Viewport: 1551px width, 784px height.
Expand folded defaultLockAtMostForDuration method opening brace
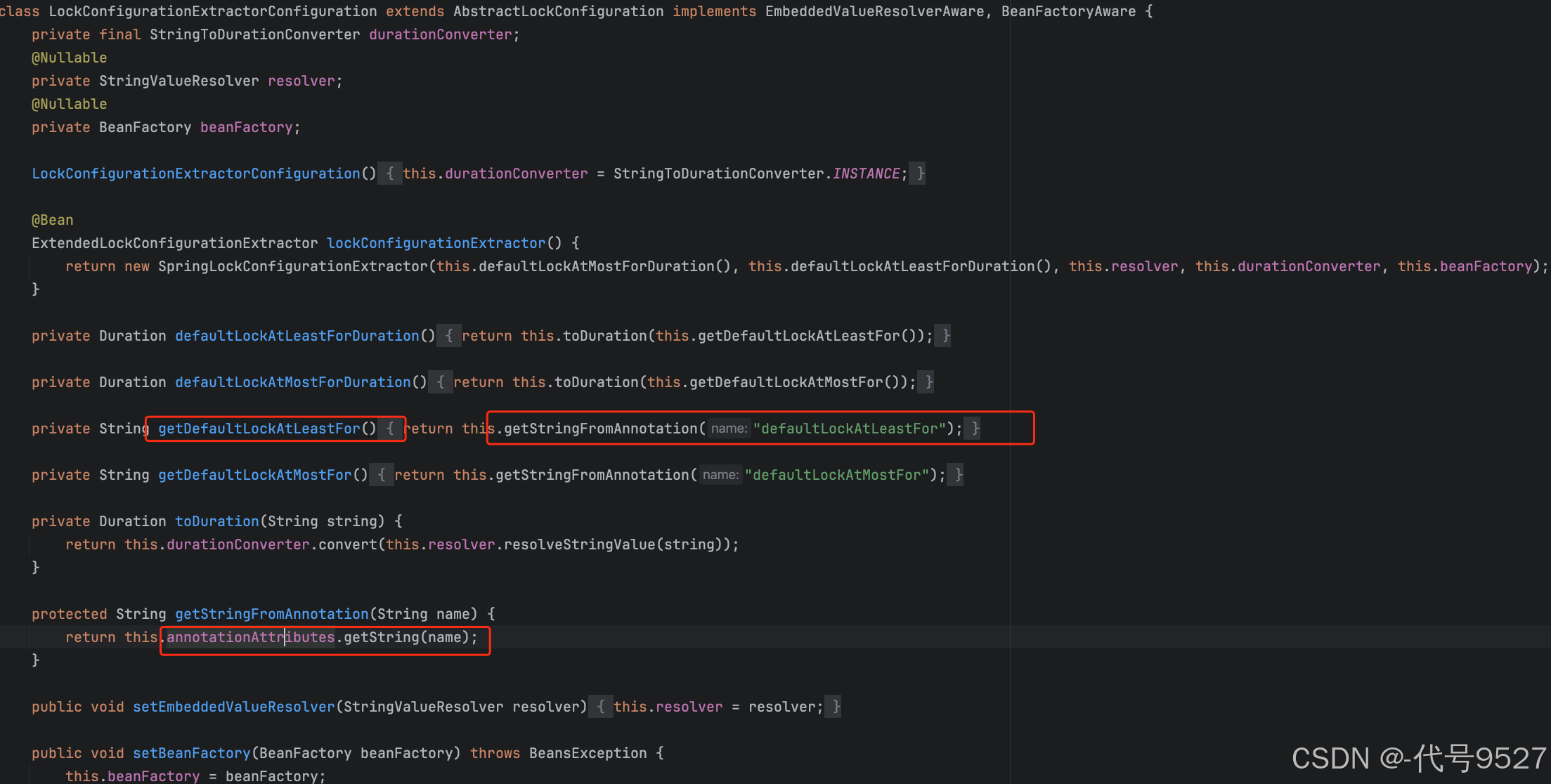pos(441,382)
